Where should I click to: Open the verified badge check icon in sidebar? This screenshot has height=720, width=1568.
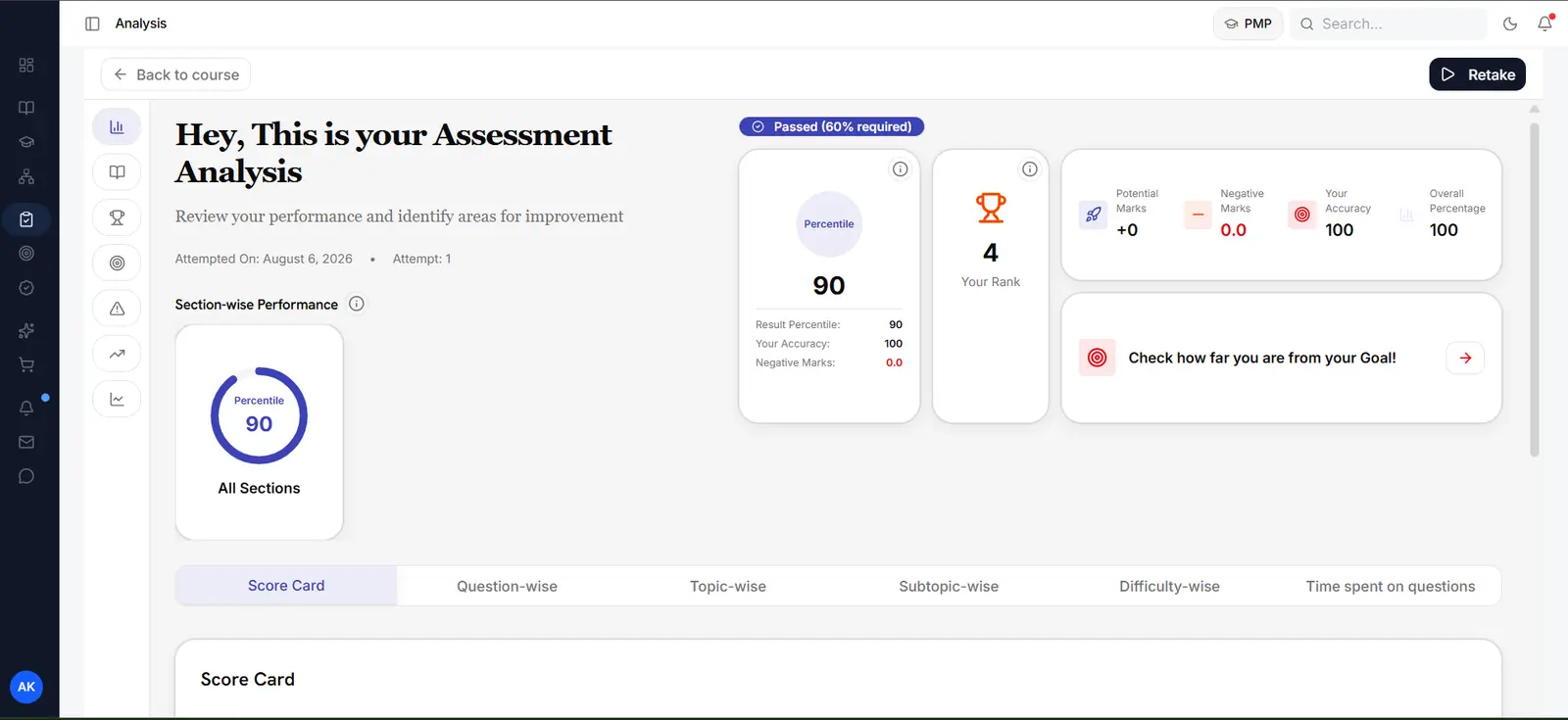(x=26, y=288)
